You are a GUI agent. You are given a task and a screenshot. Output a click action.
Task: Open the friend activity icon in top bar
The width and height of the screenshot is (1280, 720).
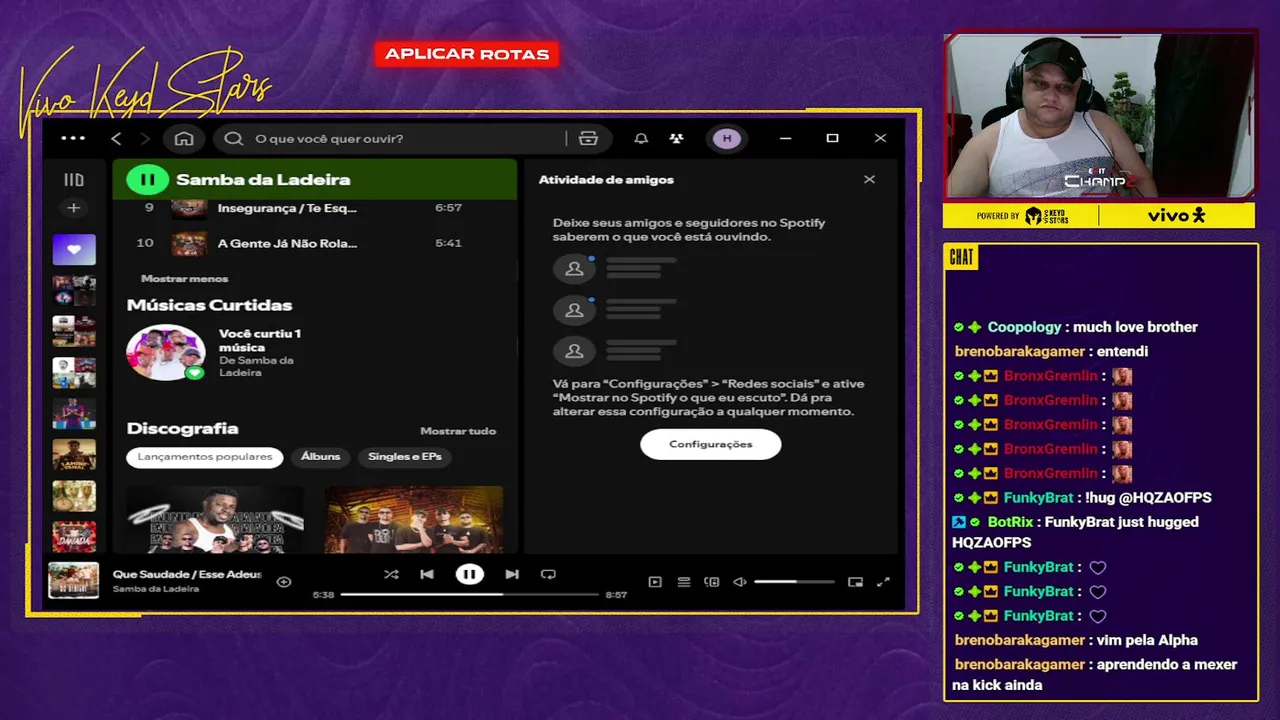tap(677, 139)
